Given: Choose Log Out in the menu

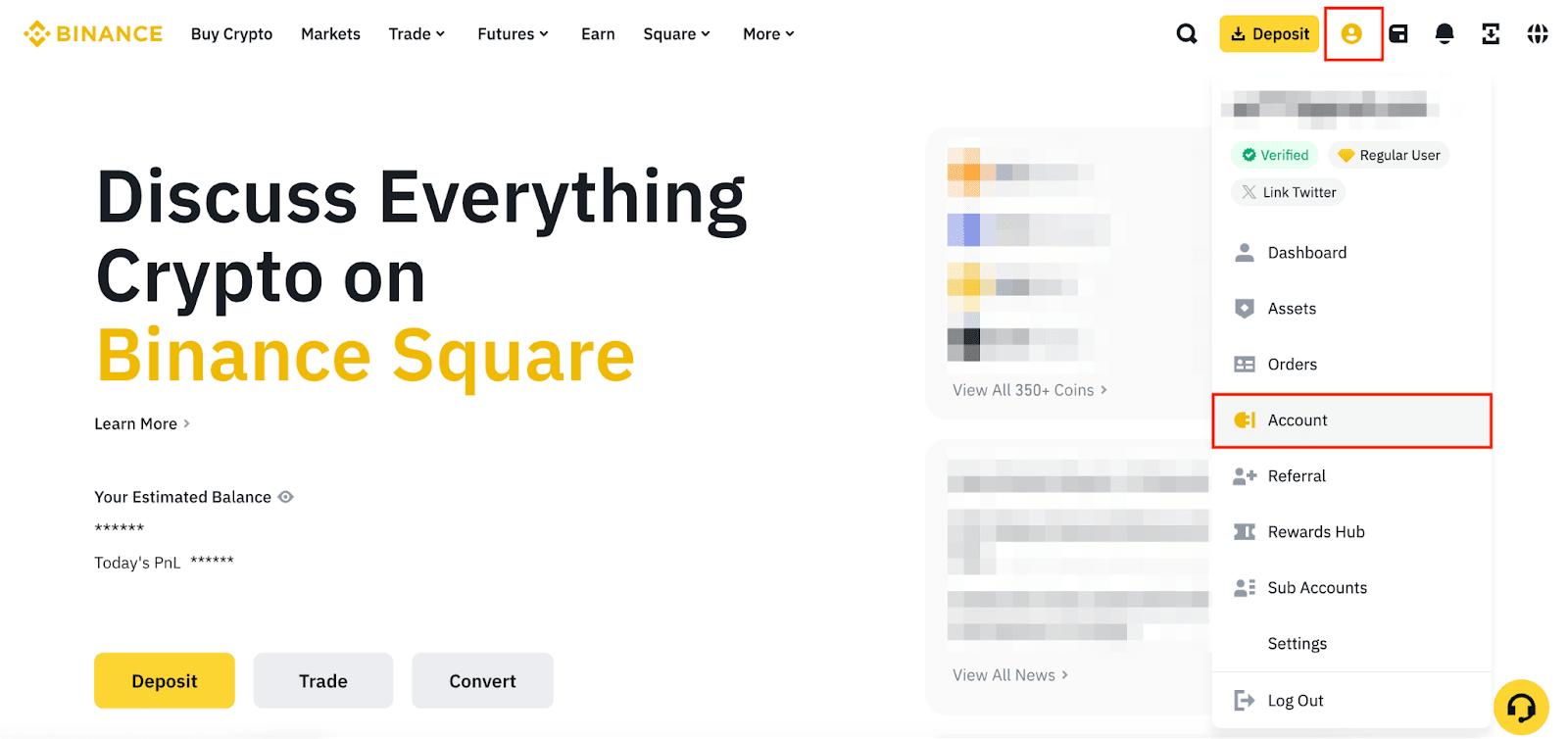Looking at the screenshot, I should 1295,701.
